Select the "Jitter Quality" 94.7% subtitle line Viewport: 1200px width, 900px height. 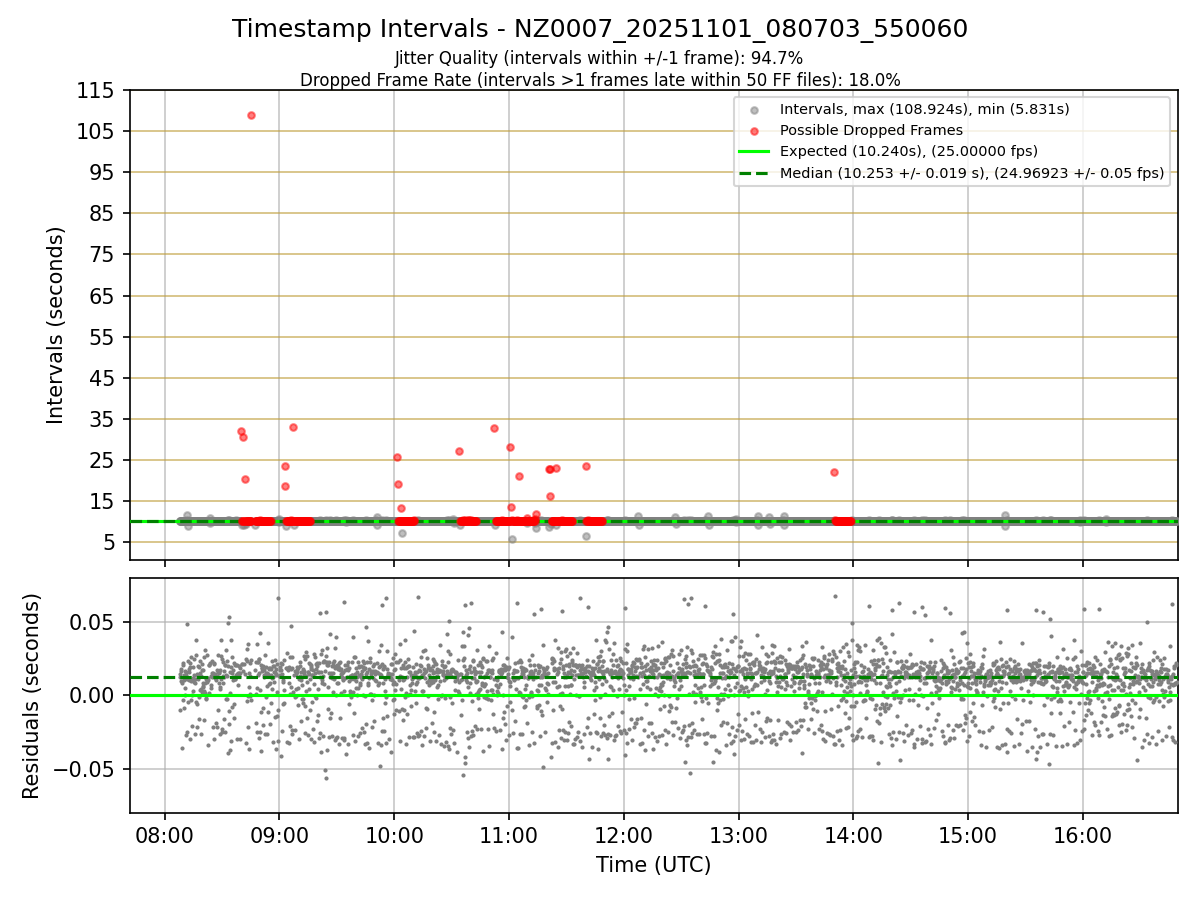click(x=600, y=59)
